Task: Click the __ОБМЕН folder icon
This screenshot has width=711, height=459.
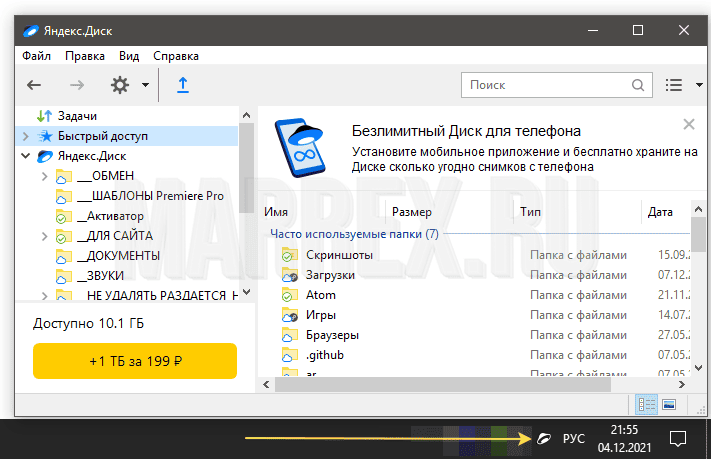Action: 63,176
